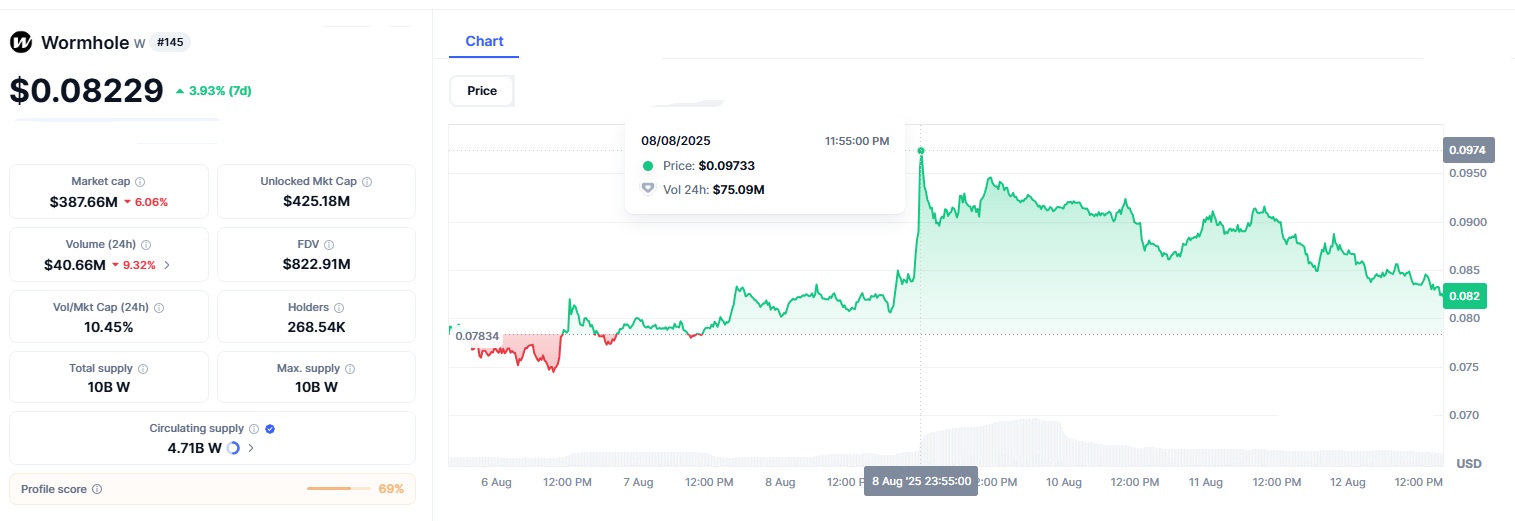This screenshot has width=1515, height=521.
Task: Open the Chart tab
Action: pos(485,42)
